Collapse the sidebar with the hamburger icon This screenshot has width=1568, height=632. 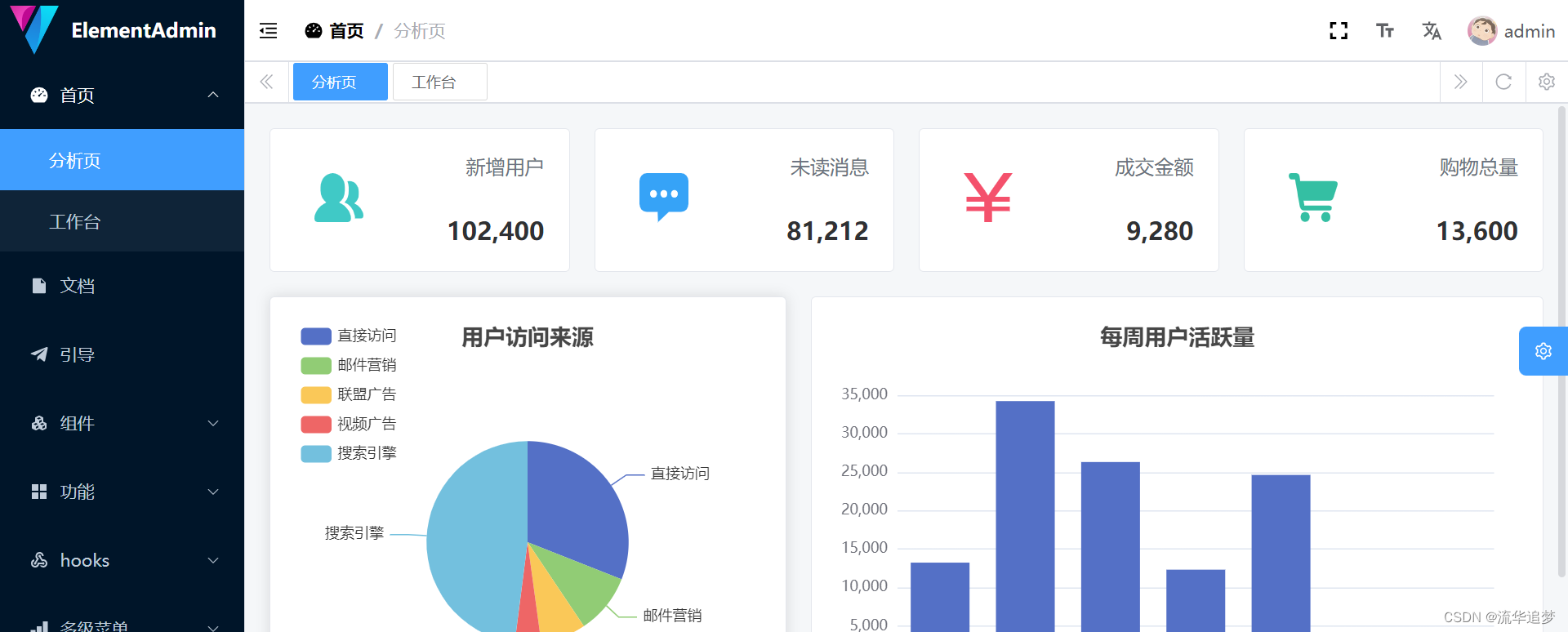click(268, 31)
